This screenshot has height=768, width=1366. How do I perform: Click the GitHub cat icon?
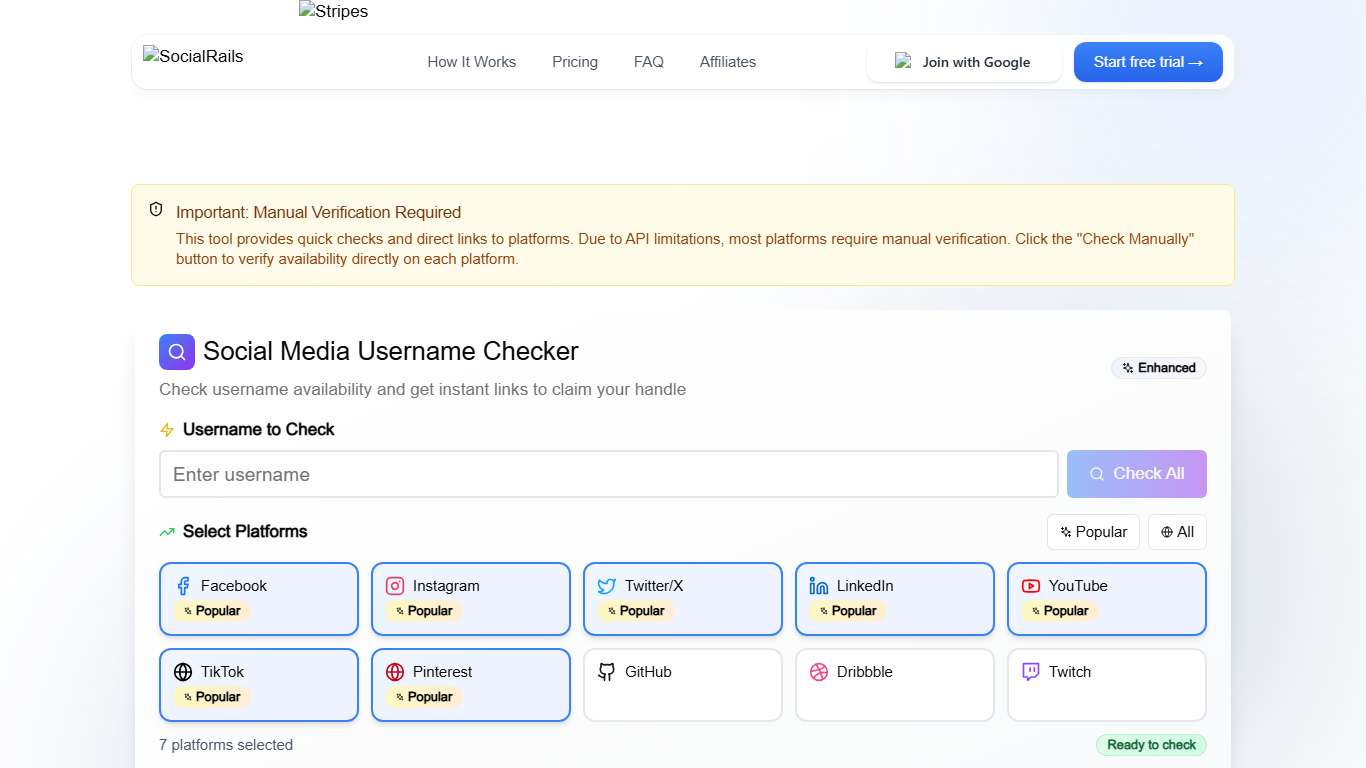(x=607, y=672)
